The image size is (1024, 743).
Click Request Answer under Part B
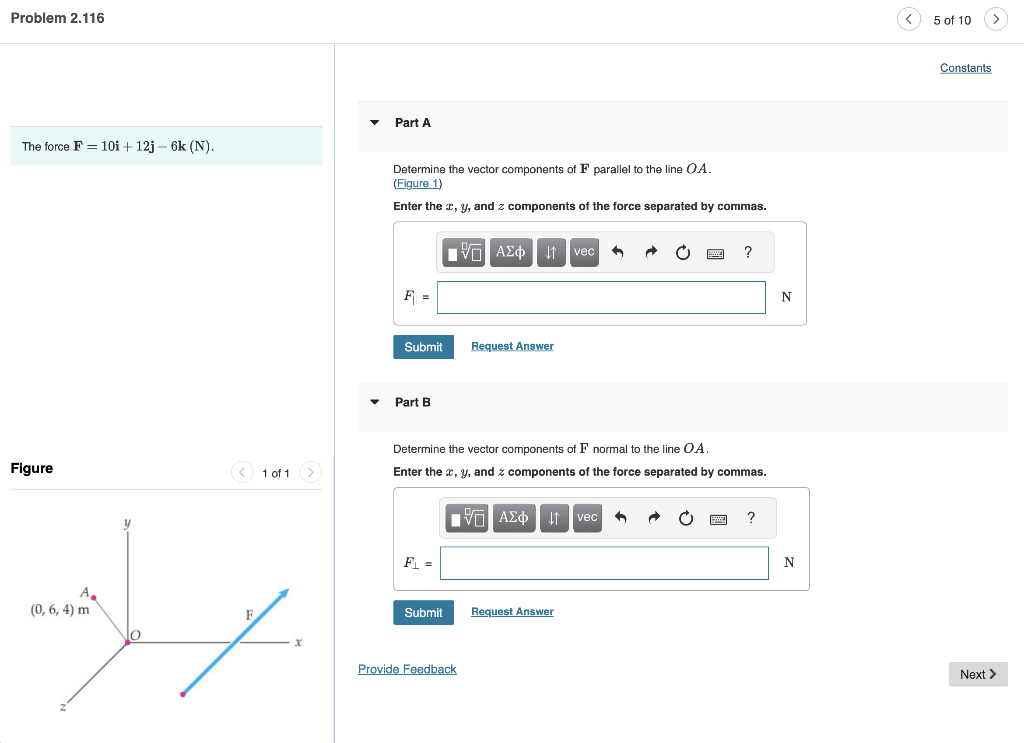[512, 611]
